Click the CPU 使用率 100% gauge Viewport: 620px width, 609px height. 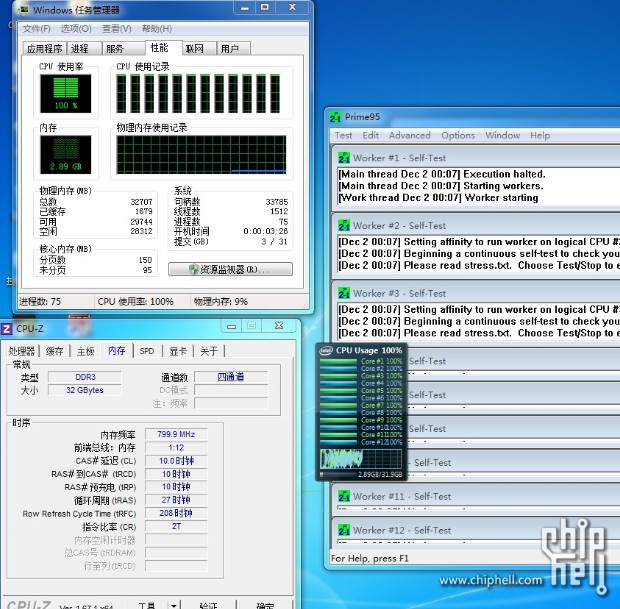(66, 94)
